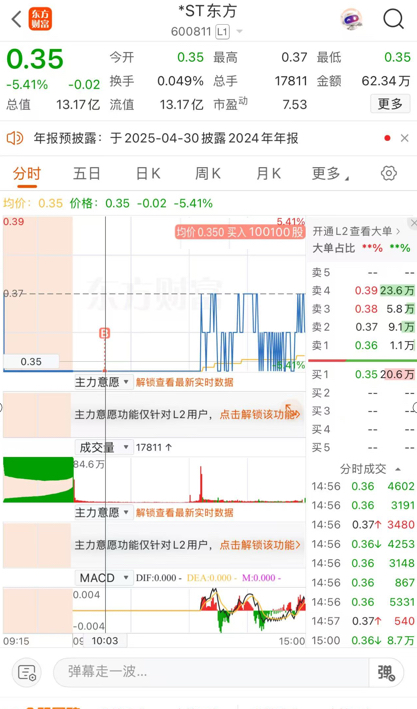Tap the 市盈动 7.53 value
The height and width of the screenshot is (709, 417).
pos(294,104)
